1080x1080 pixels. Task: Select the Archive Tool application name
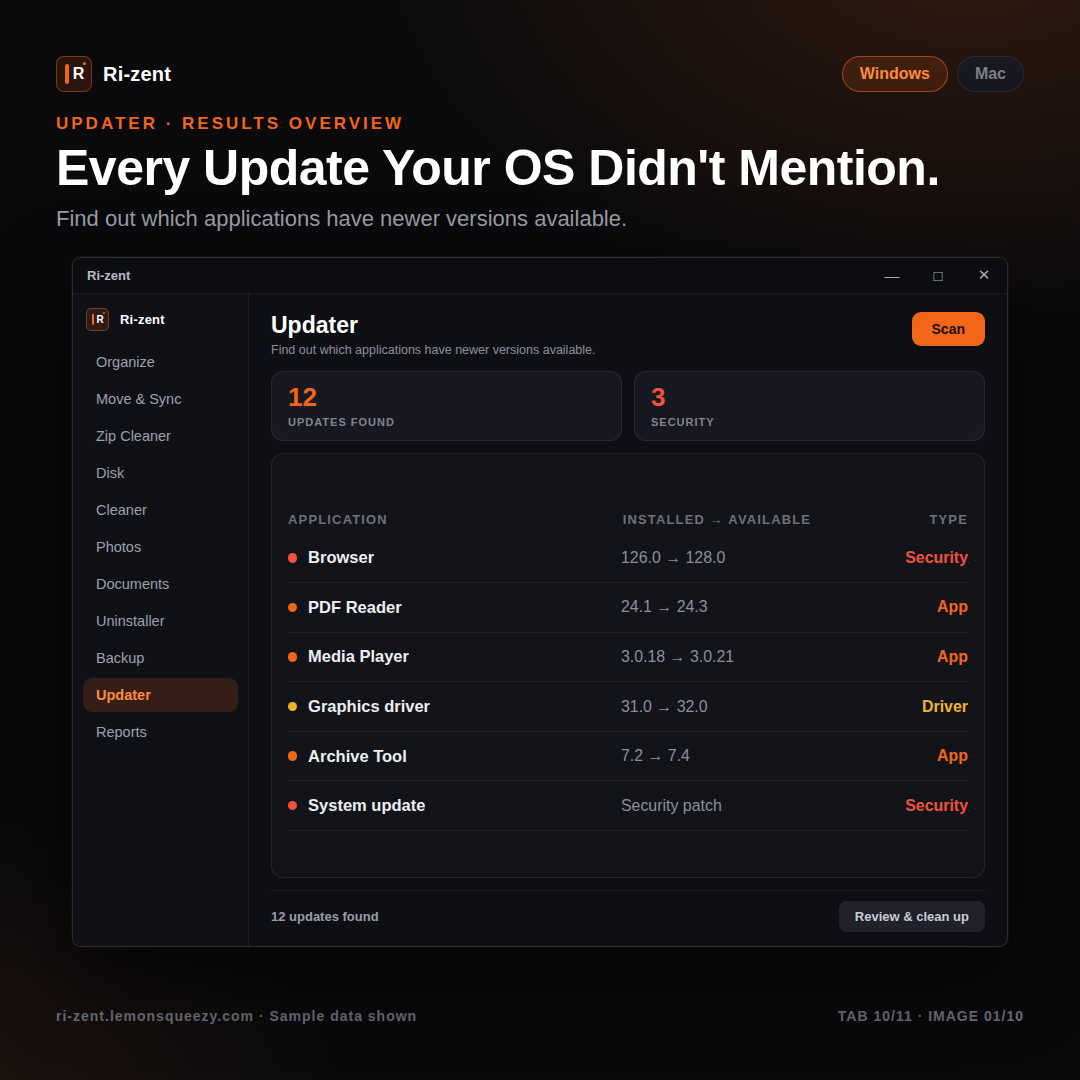click(357, 756)
